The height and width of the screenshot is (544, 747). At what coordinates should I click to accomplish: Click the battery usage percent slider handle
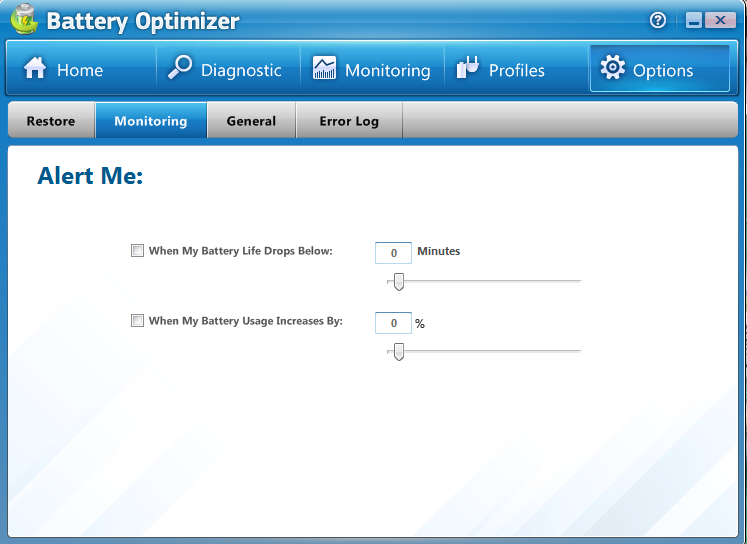(399, 352)
